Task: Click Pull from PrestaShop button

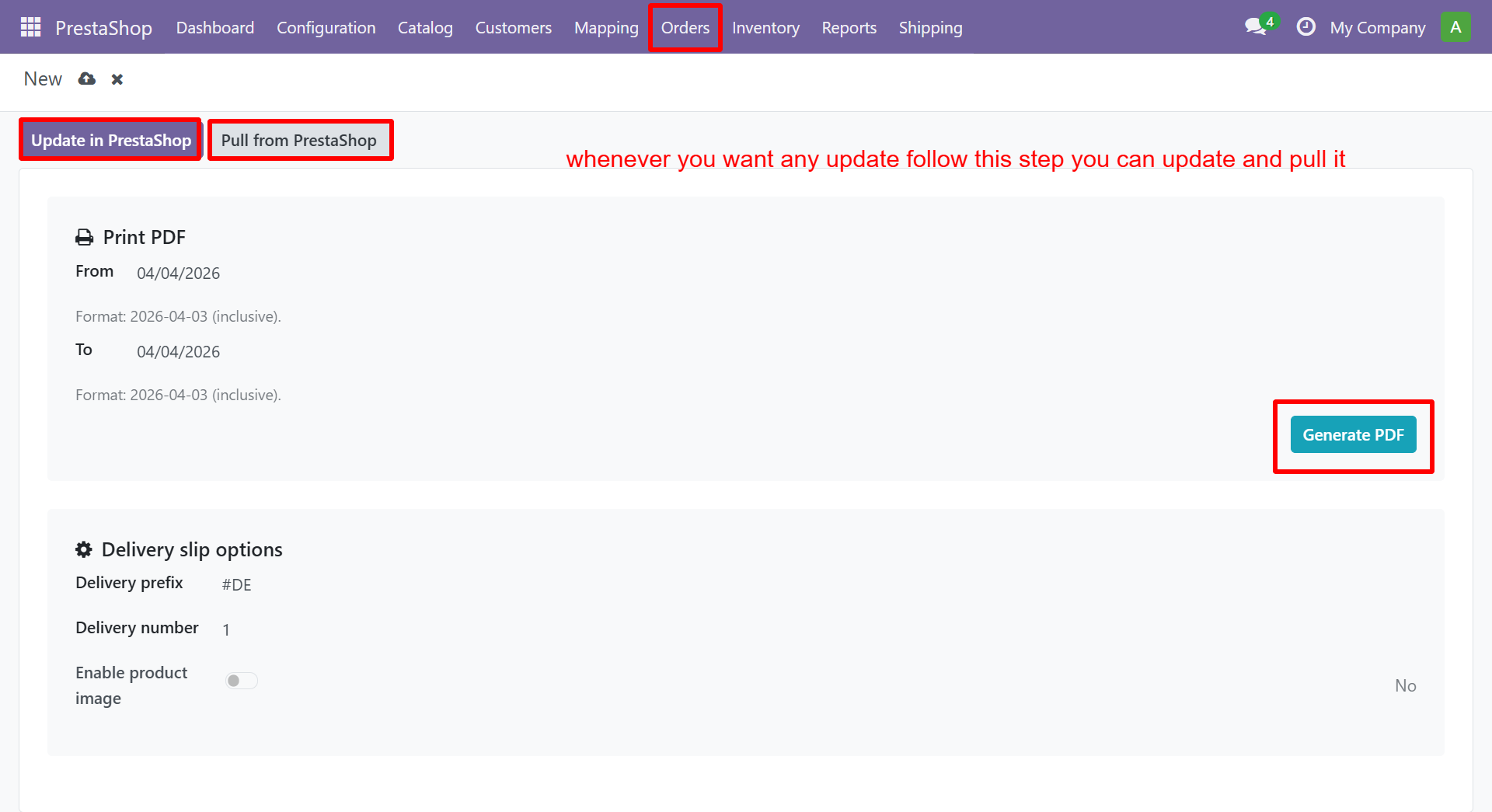Action: pyautogui.click(x=299, y=141)
